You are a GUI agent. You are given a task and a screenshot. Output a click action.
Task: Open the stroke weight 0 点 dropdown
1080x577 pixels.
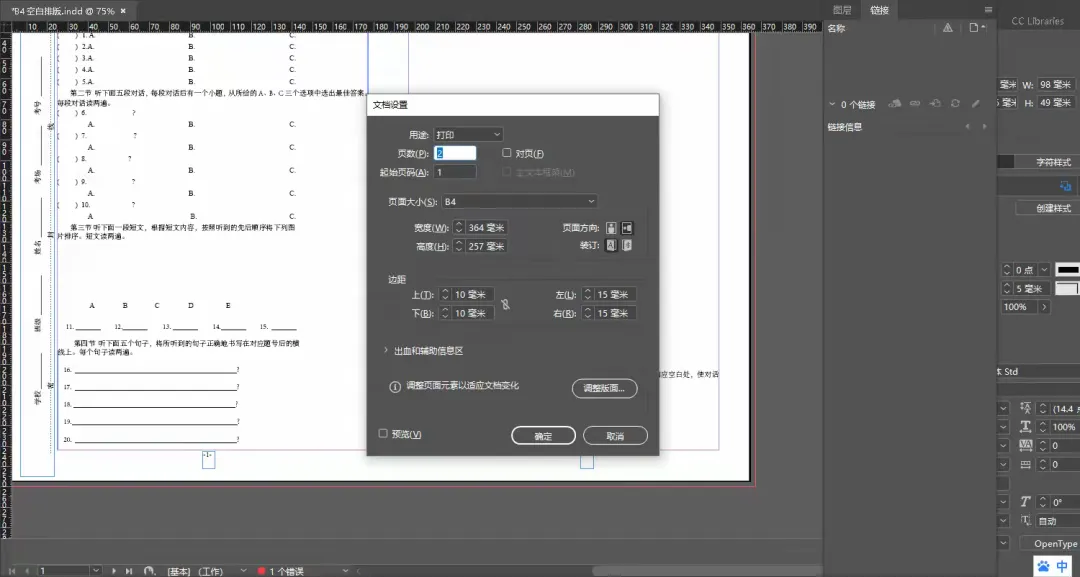click(x=1044, y=270)
